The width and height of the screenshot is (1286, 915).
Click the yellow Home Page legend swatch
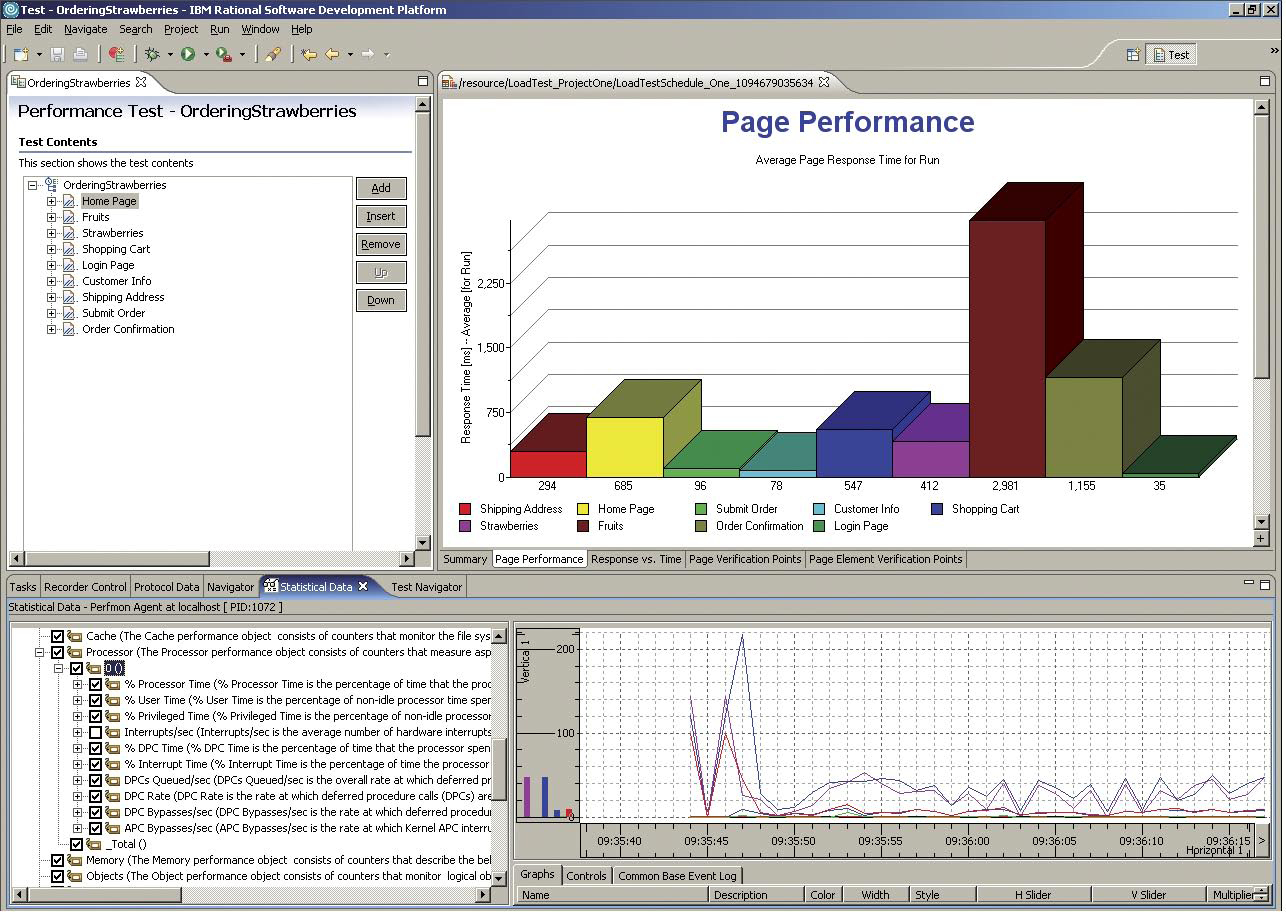pyautogui.click(x=582, y=509)
